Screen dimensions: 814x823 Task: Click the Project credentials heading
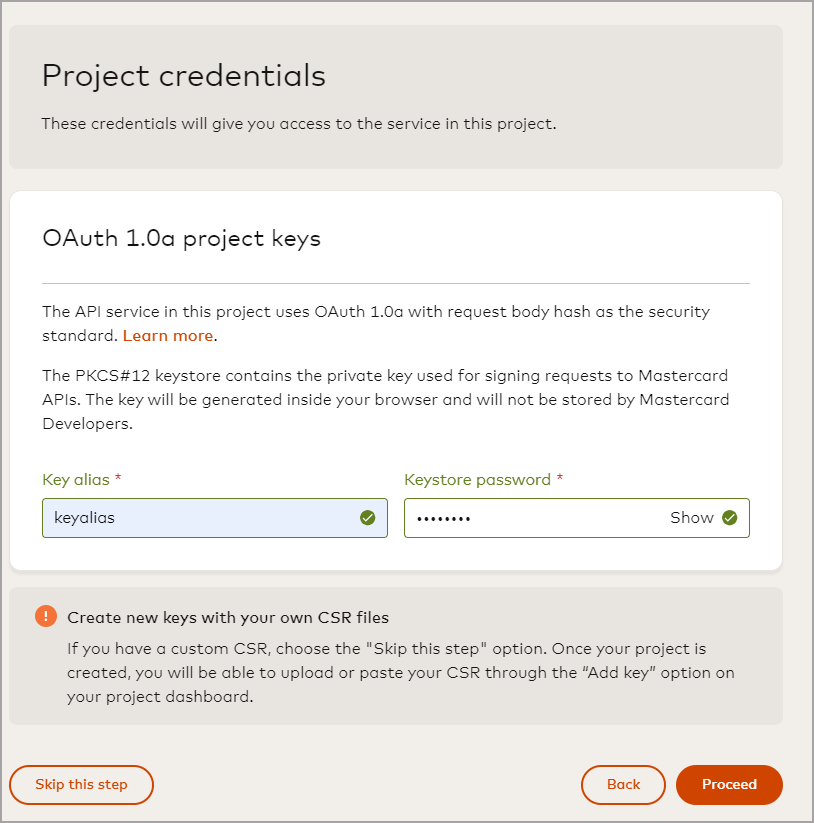click(x=184, y=76)
